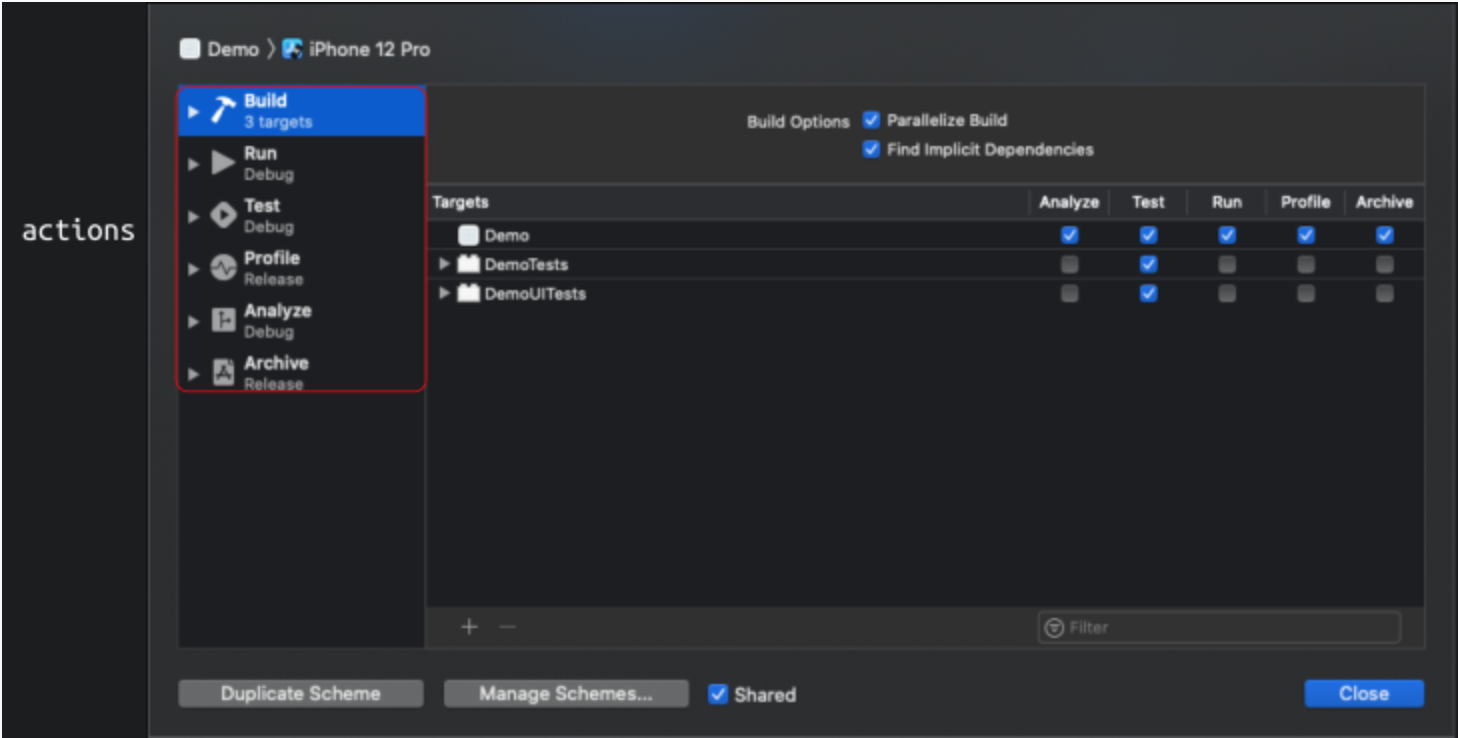The height and width of the screenshot is (738, 1458).
Task: Enable Analyze for the DemoTests target
Action: click(x=1070, y=265)
